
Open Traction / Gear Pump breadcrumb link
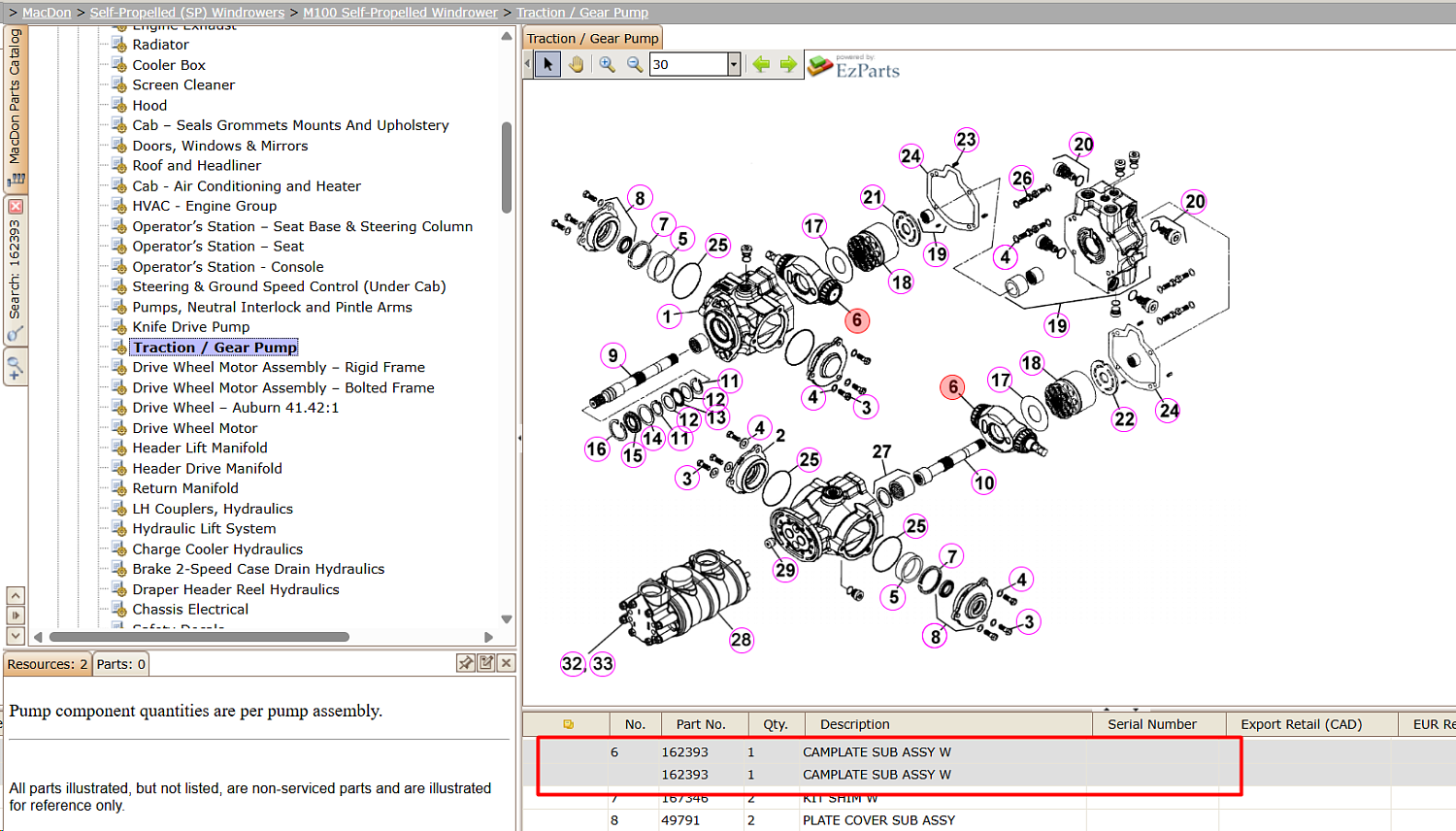point(582,13)
